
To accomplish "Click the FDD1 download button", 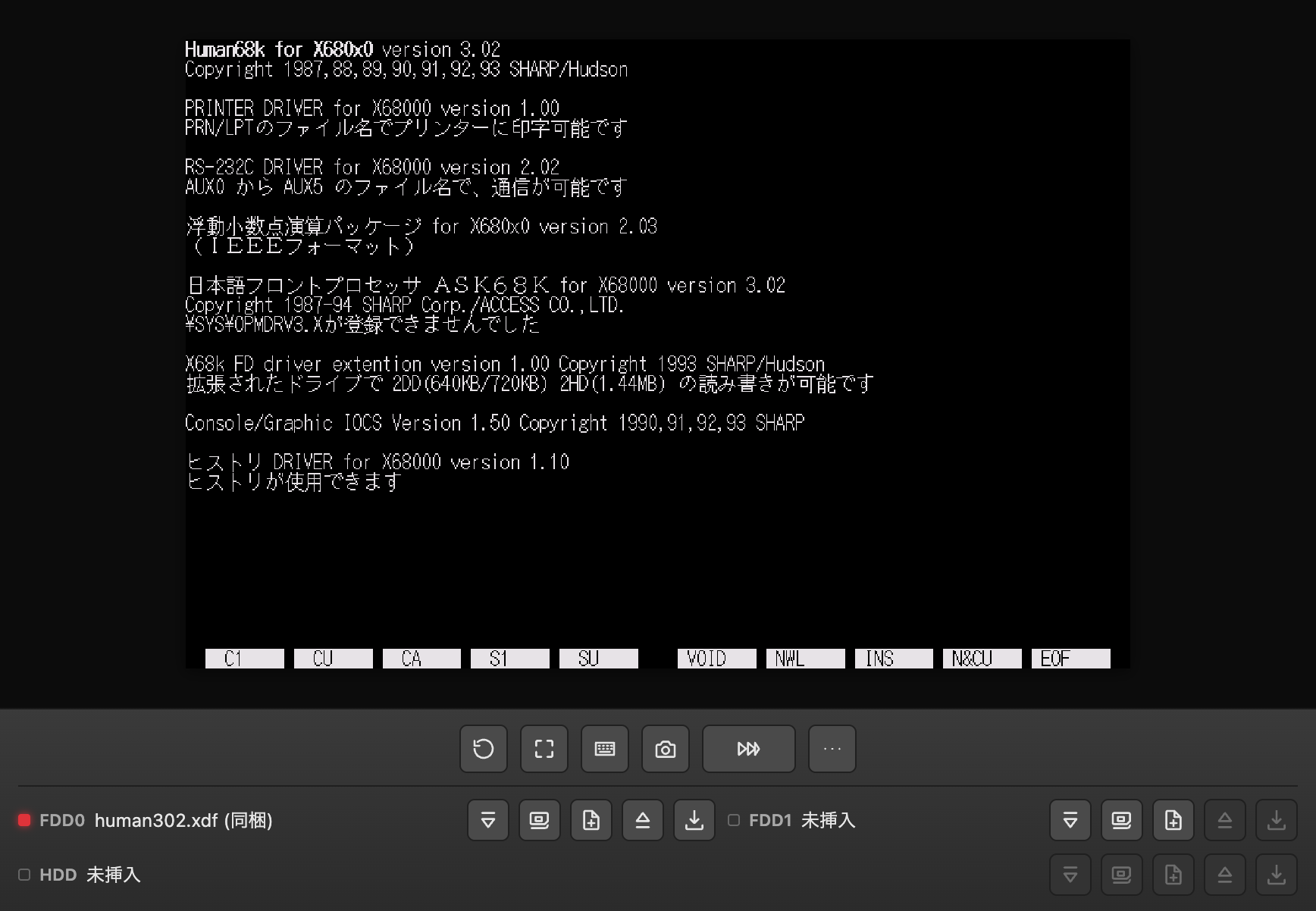I will point(1277,820).
